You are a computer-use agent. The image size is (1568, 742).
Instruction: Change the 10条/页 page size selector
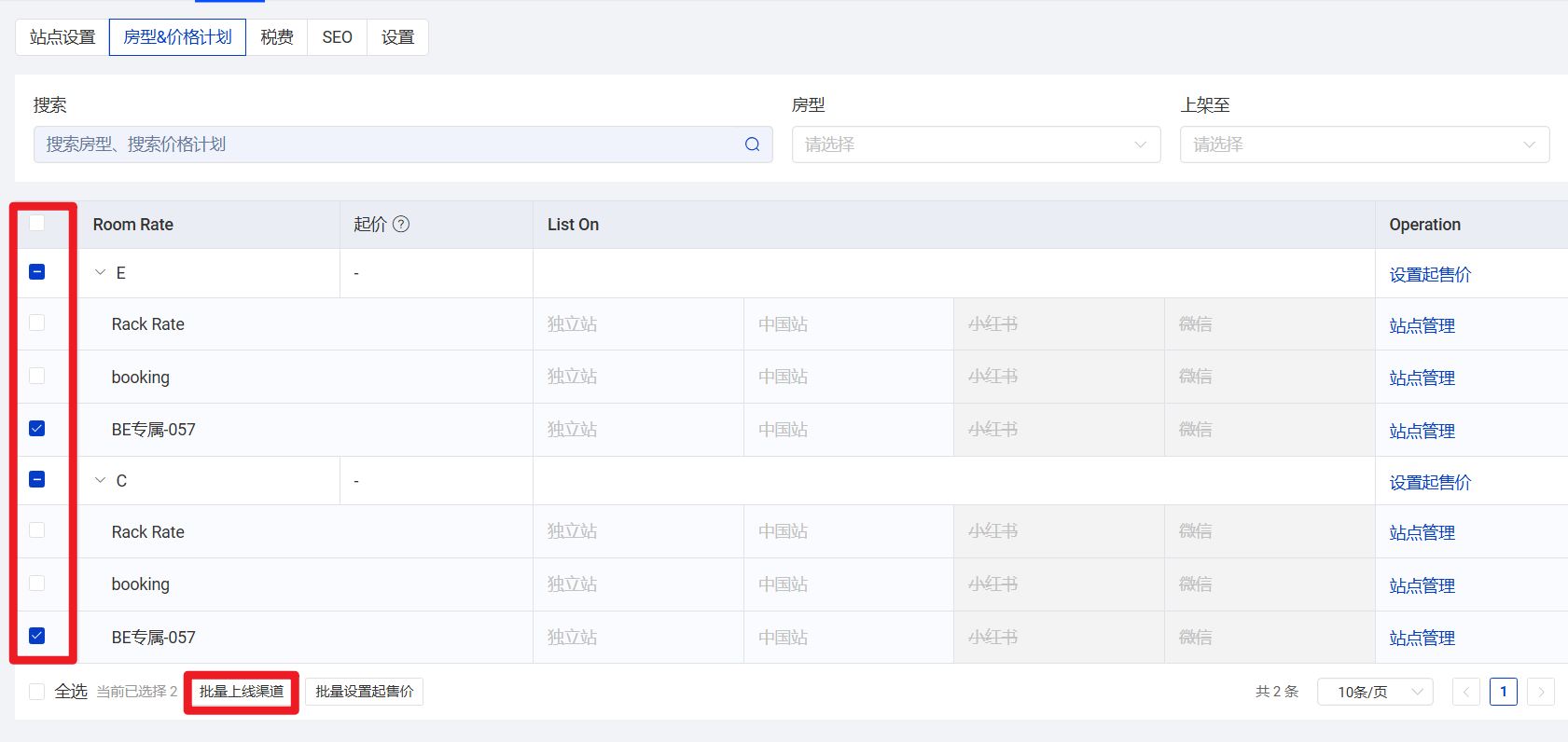(x=1374, y=692)
